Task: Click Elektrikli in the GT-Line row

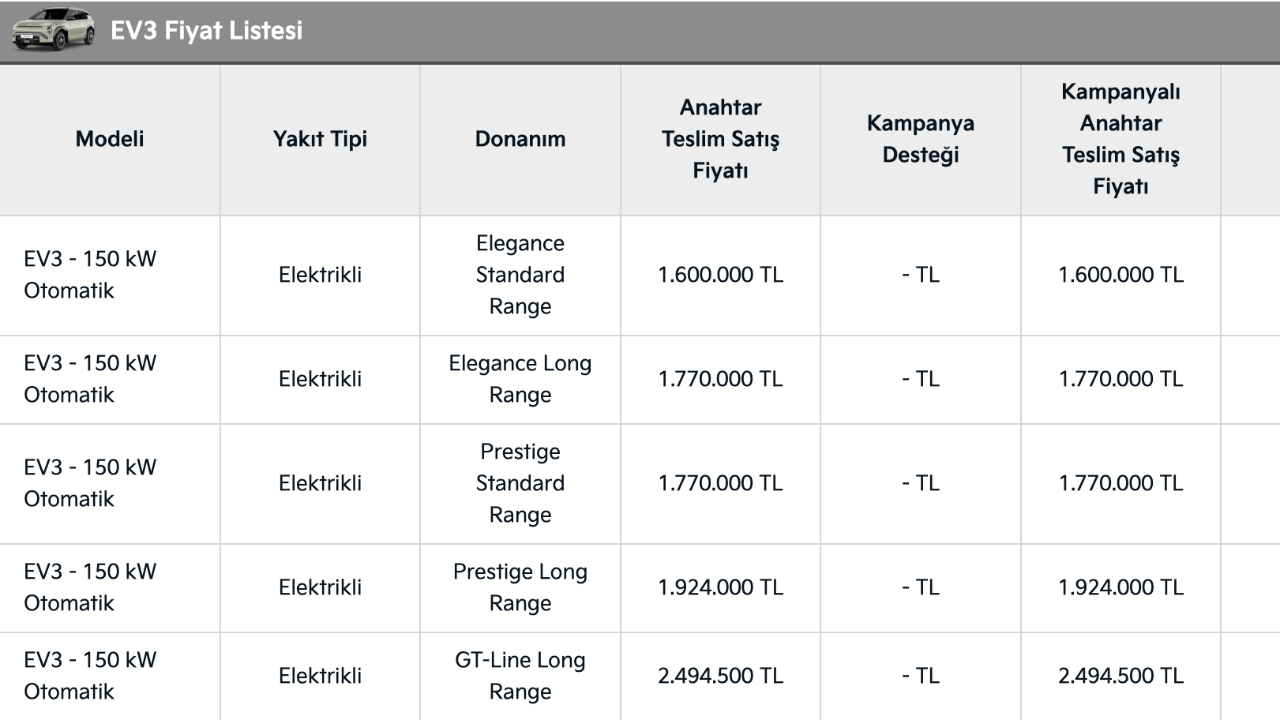Action: [320, 675]
